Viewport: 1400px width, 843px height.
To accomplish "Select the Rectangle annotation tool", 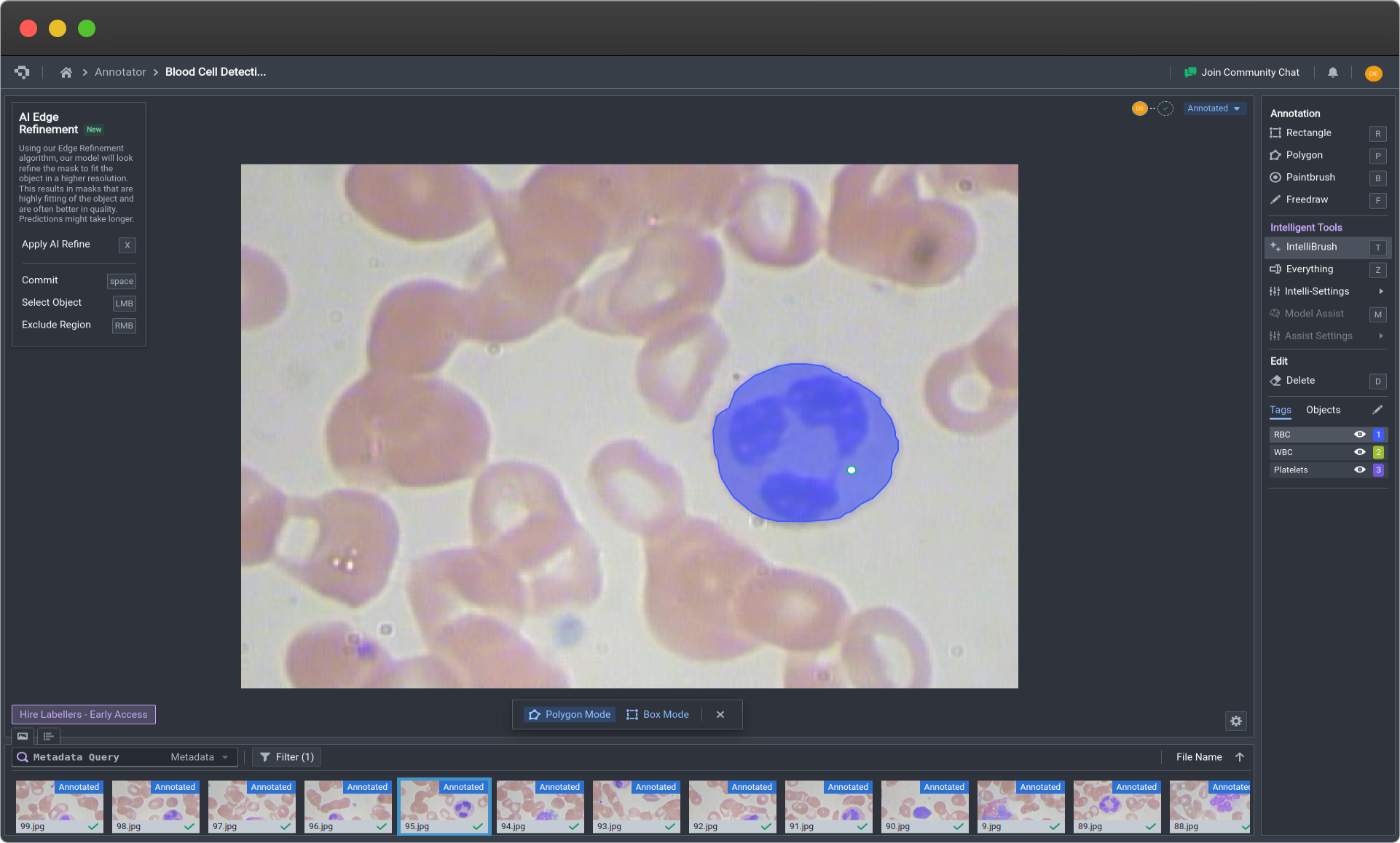I will pyautogui.click(x=1308, y=133).
